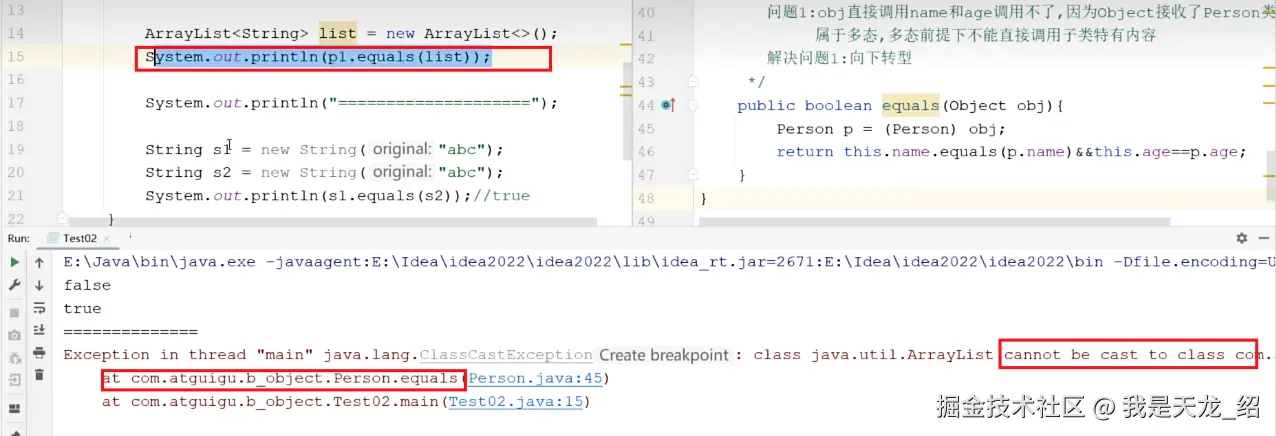Click up stack trace arrow
This screenshot has width=1276, height=436.
(x=39, y=262)
